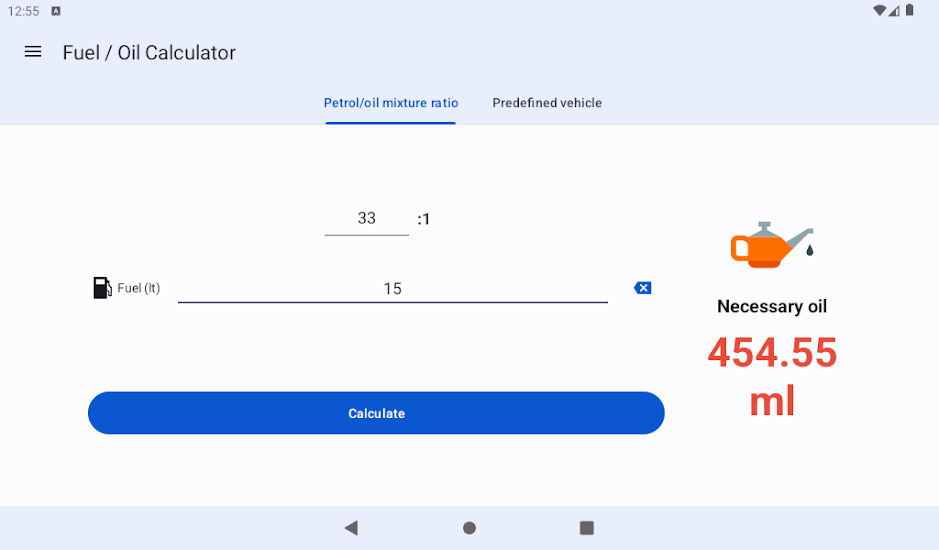
Task: Tap the Wi-Fi status icon
Action: coord(879,10)
